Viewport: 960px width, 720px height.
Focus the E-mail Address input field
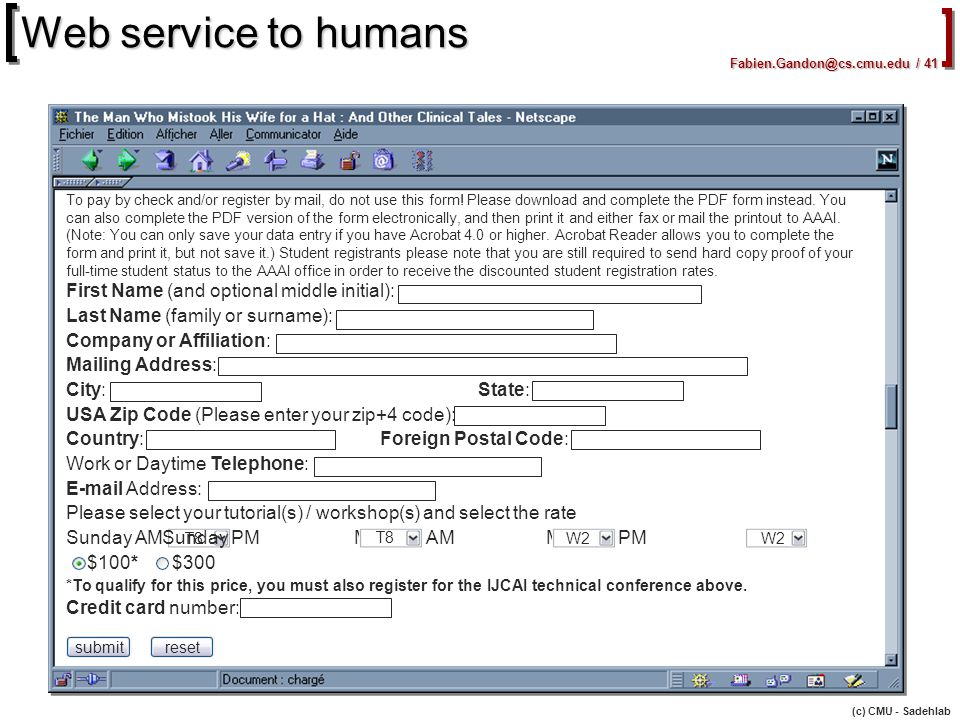click(322, 491)
